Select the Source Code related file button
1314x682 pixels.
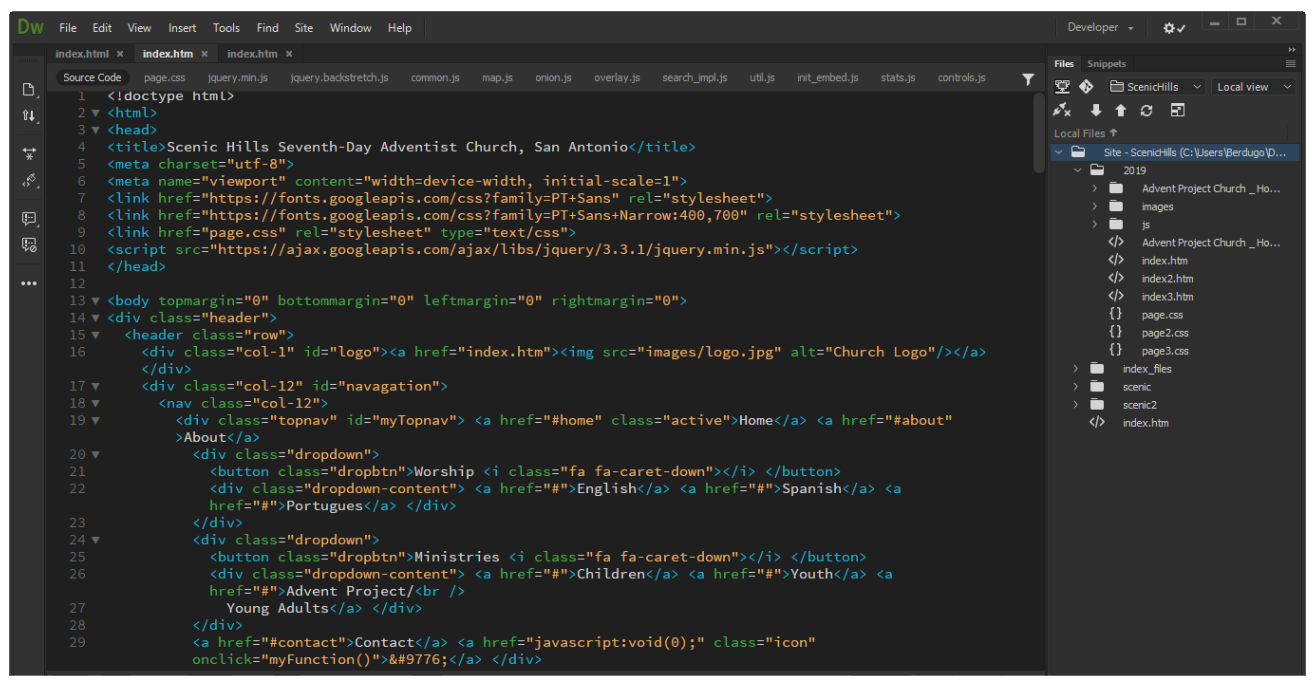pyautogui.click(x=92, y=77)
